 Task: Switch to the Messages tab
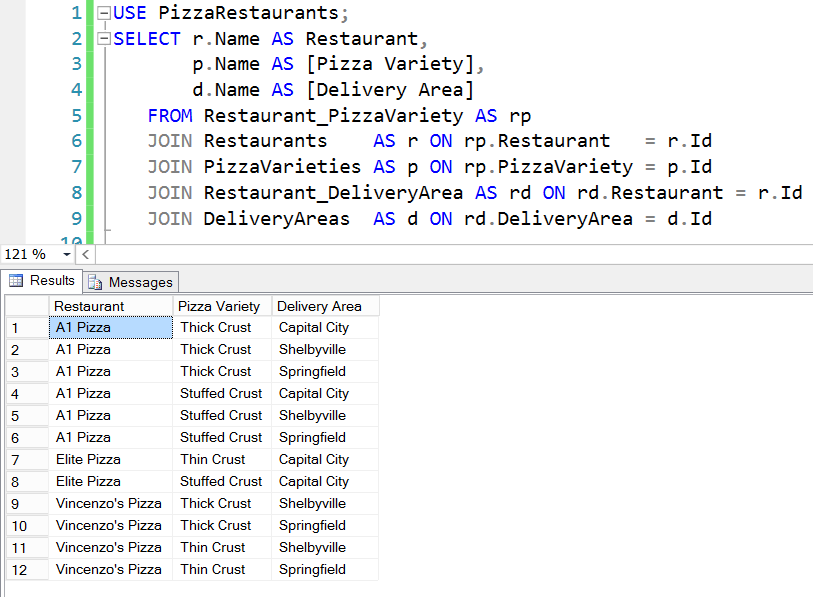pyautogui.click(x=131, y=282)
